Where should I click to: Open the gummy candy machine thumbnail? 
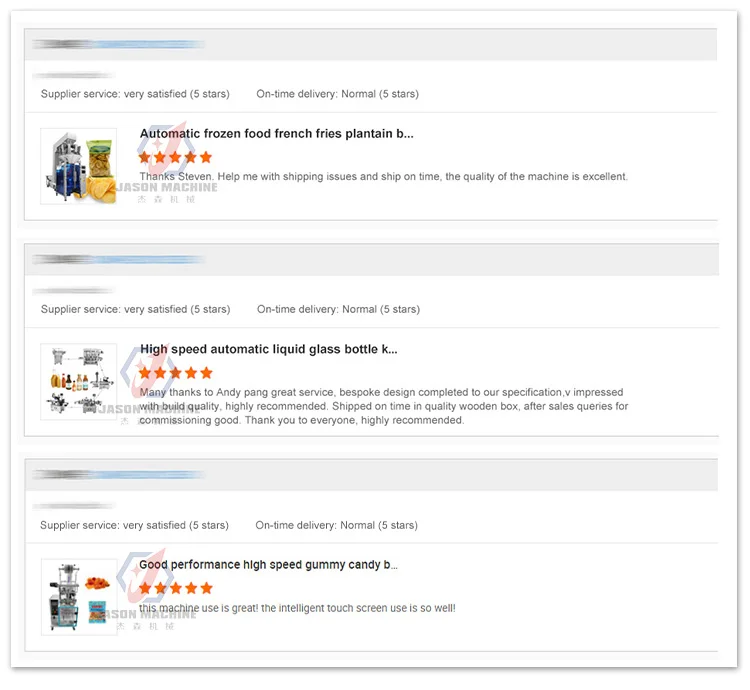coord(78,596)
